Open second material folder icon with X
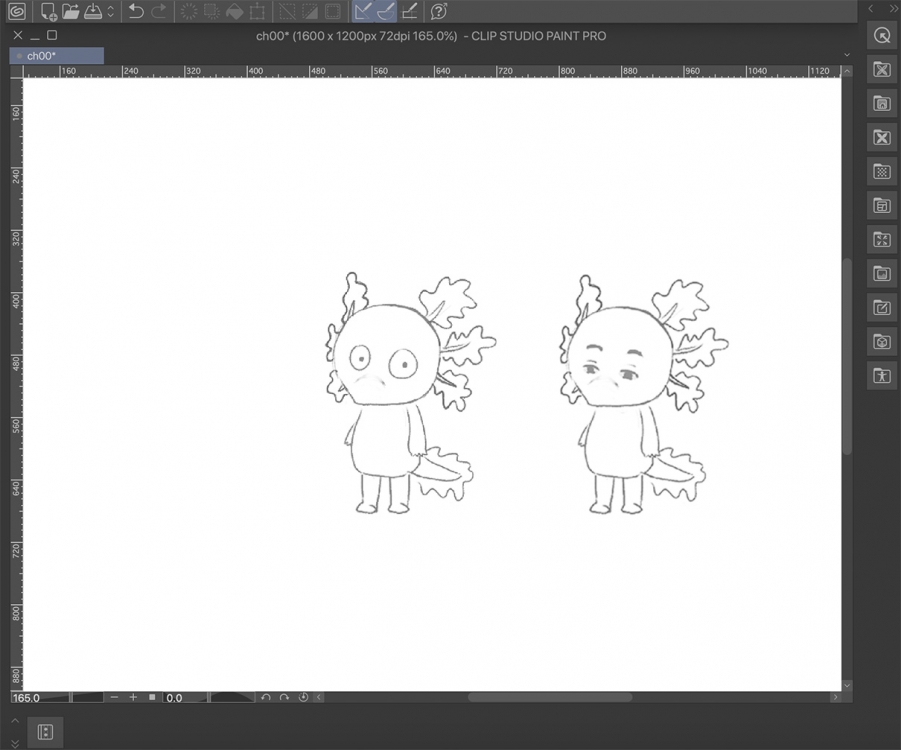 click(x=881, y=137)
